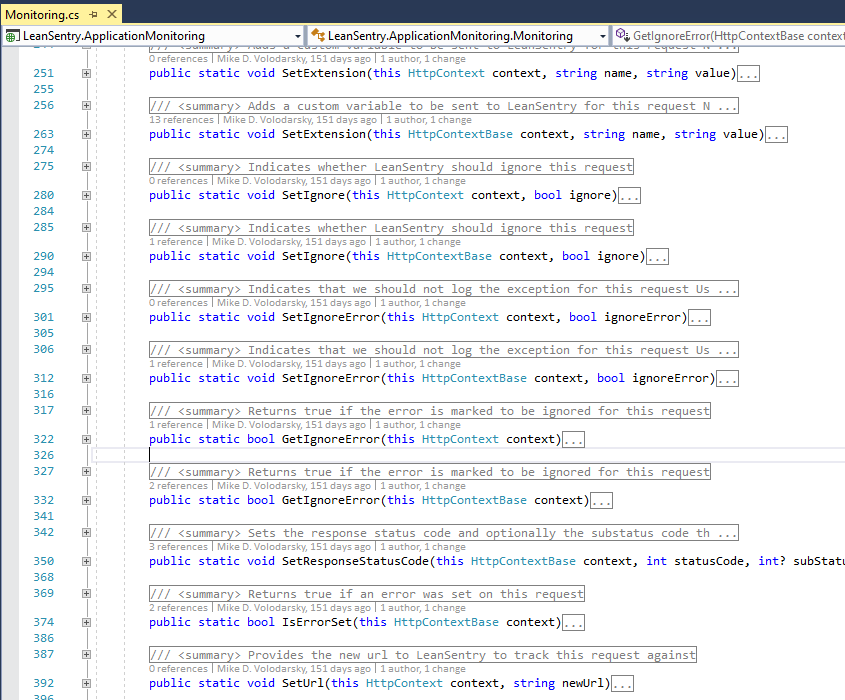
Task: Open '2 references' CodeLens above IsErrorSet
Action: (178, 608)
